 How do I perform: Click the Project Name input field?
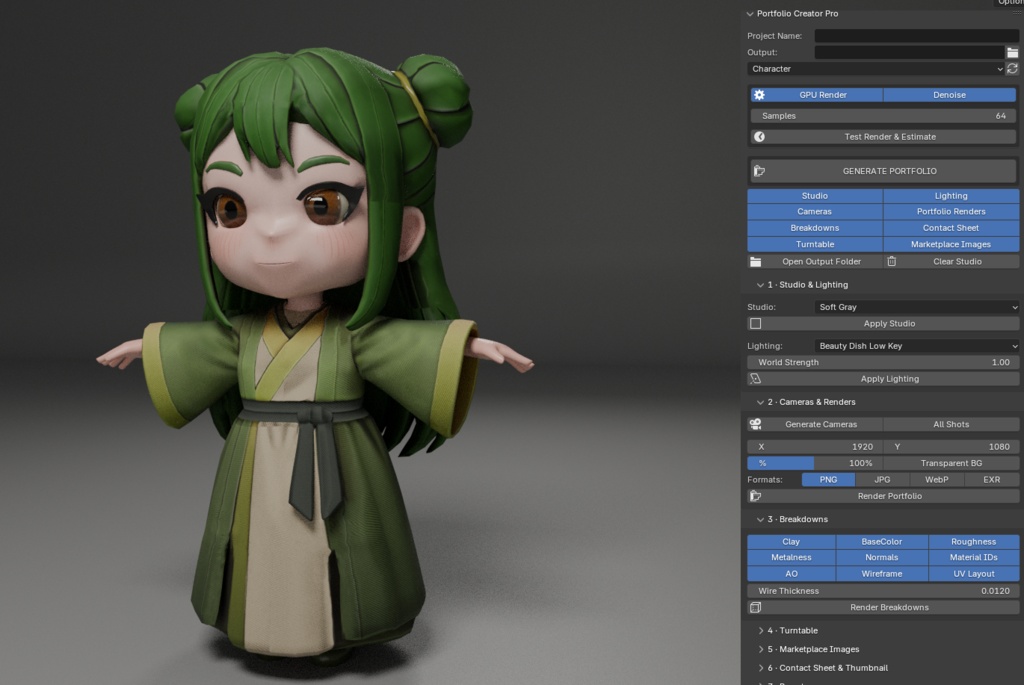(x=917, y=36)
